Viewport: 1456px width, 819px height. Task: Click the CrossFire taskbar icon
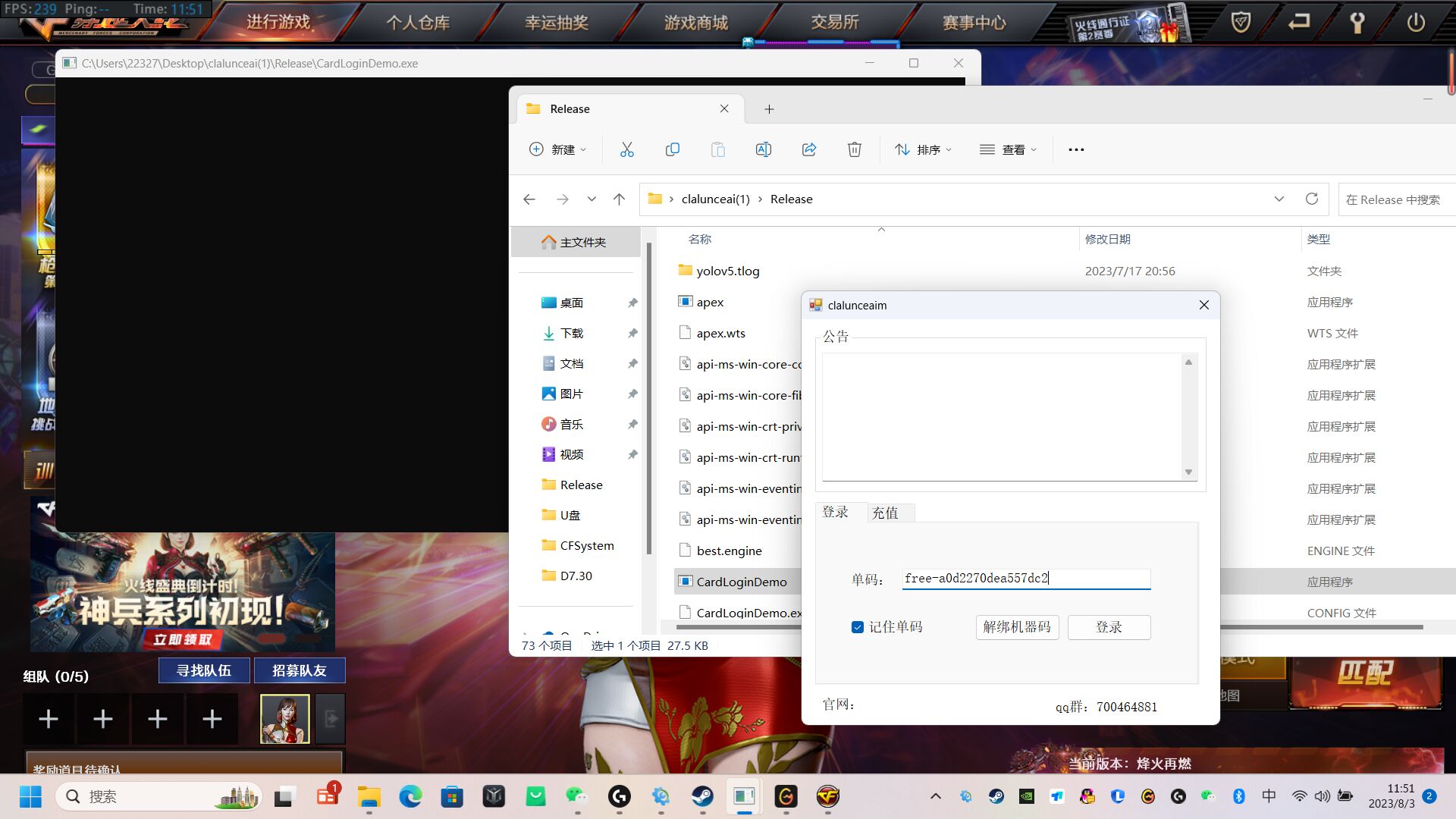[x=827, y=796]
